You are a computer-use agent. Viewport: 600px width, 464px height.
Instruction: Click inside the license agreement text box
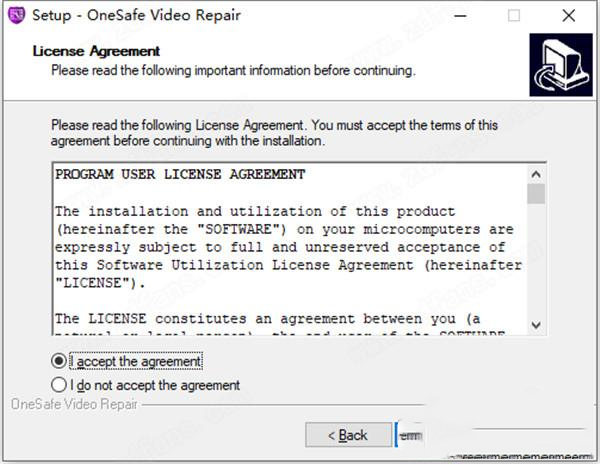[x=291, y=249]
